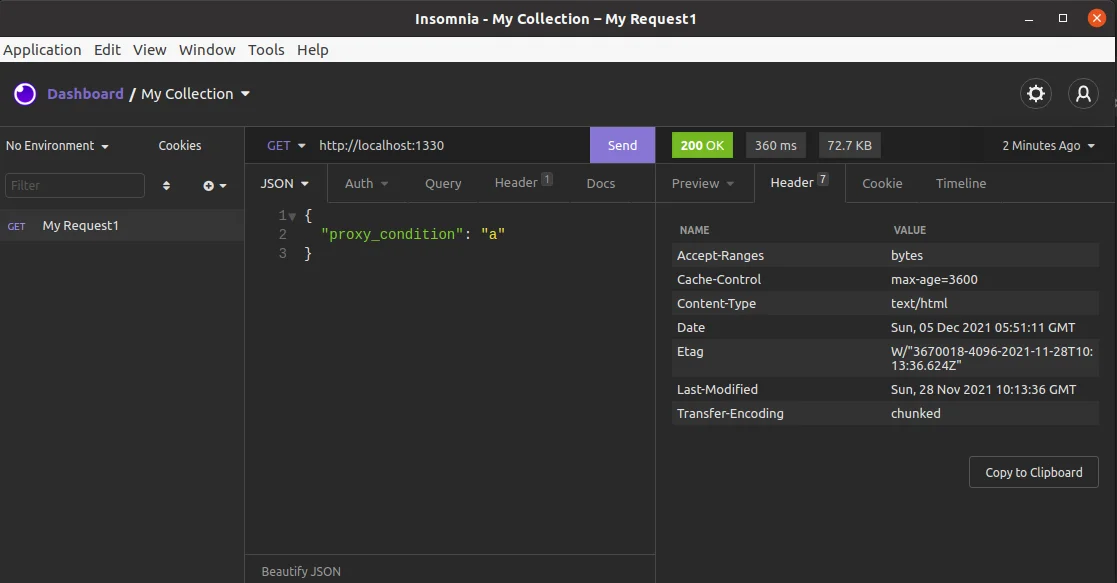Open the Edit menu

[x=107, y=50]
